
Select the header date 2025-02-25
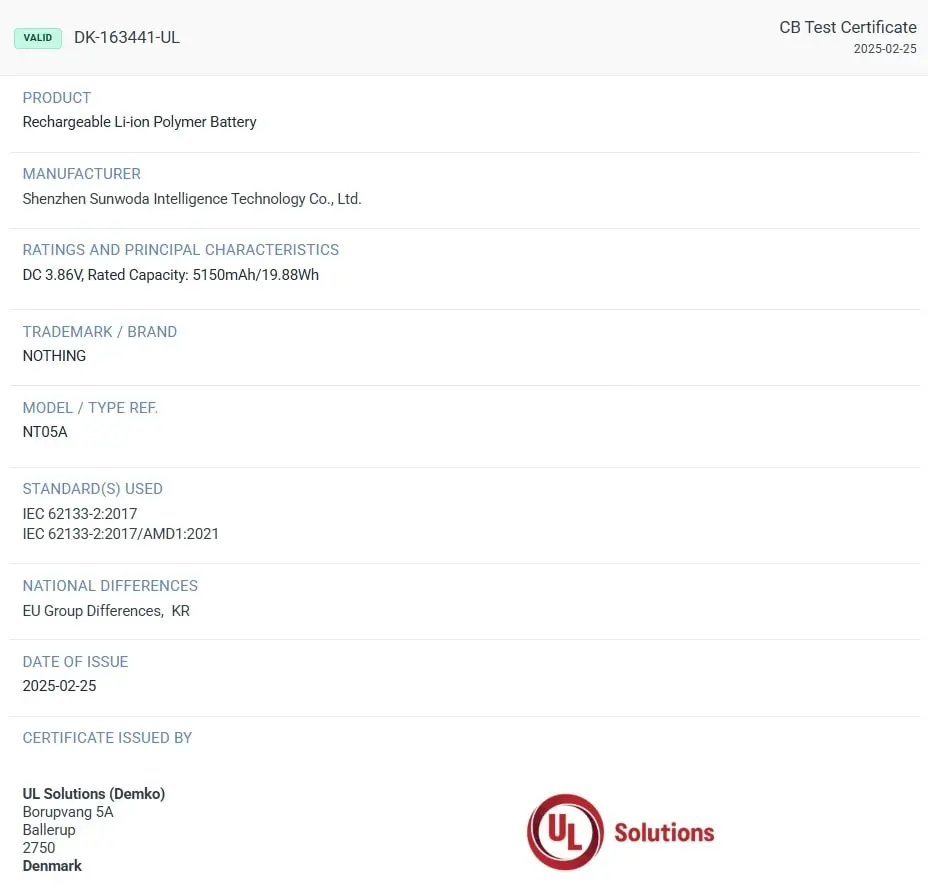pos(885,49)
